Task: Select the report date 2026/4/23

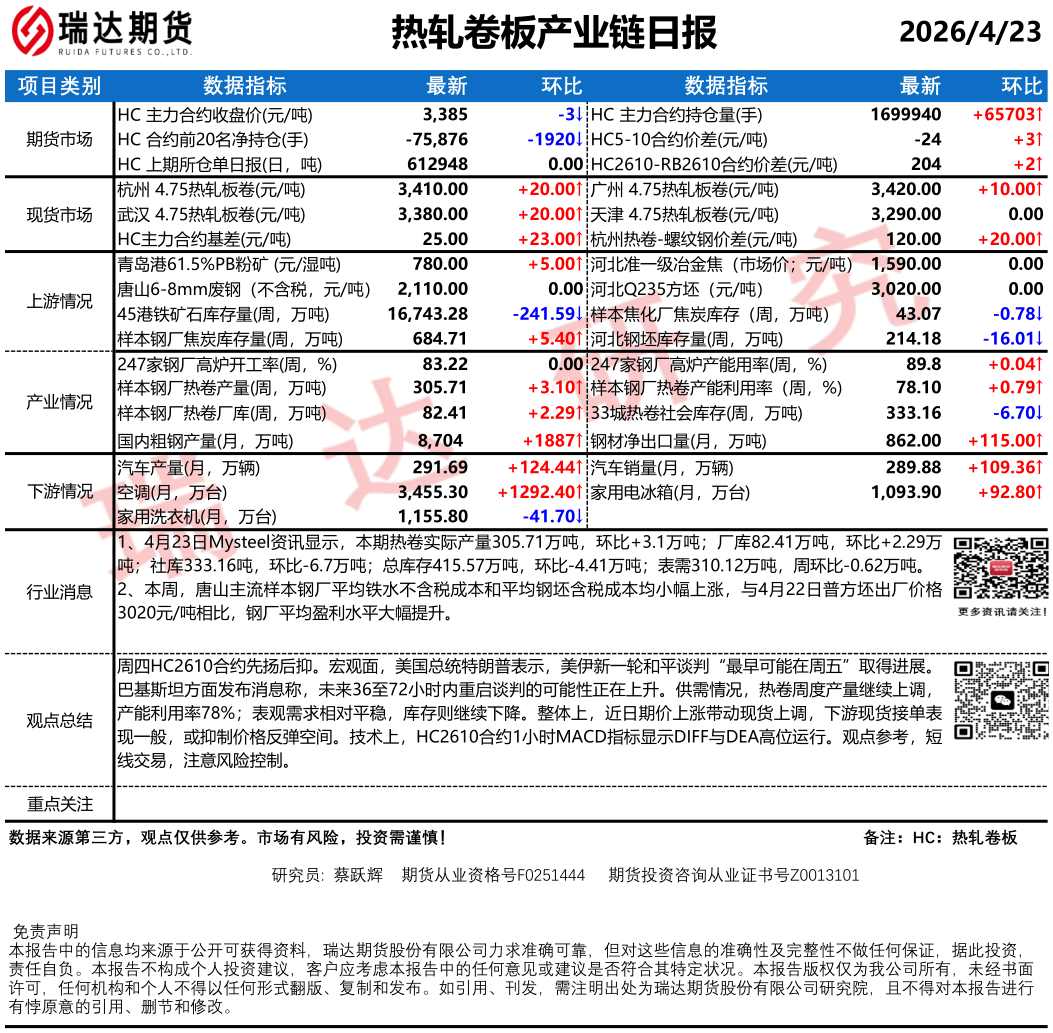Action: [x=969, y=33]
